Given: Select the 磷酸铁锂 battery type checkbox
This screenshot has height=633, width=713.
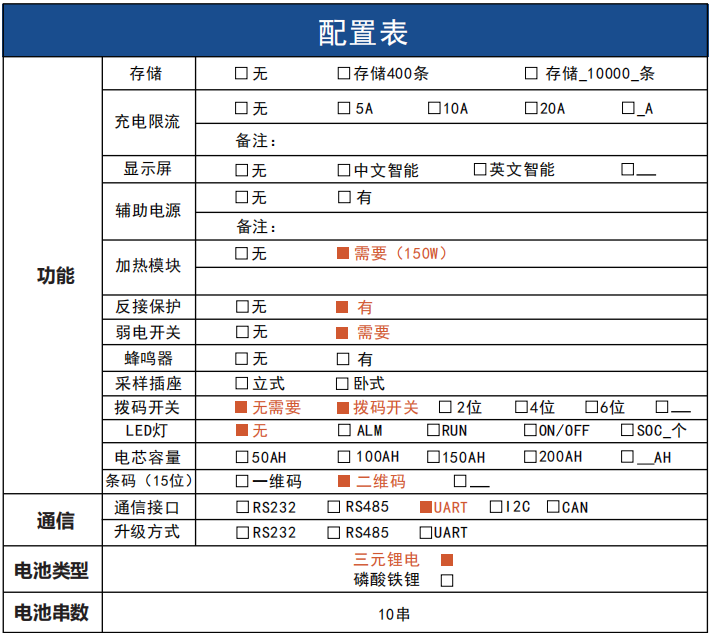Looking at the screenshot, I should 447,580.
